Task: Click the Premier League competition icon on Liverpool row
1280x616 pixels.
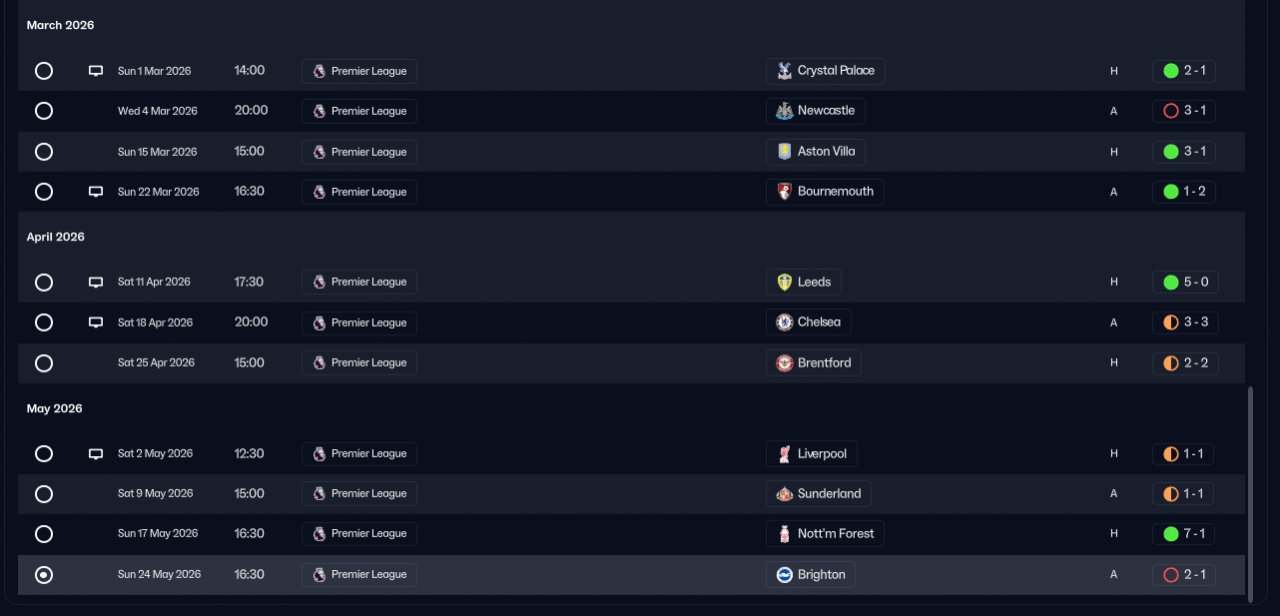Action: click(319, 454)
